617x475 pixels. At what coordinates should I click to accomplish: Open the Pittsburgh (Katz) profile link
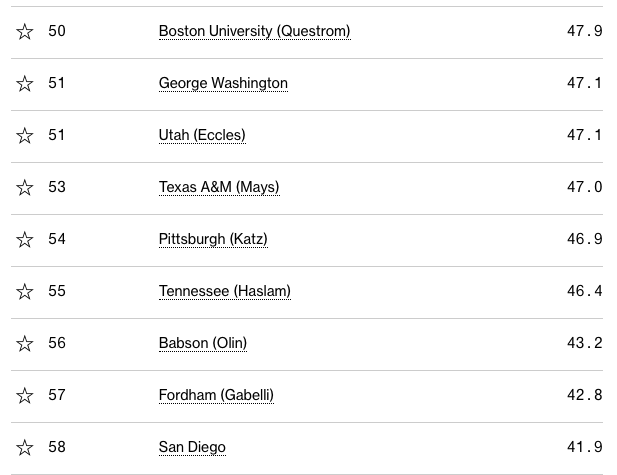(x=213, y=239)
